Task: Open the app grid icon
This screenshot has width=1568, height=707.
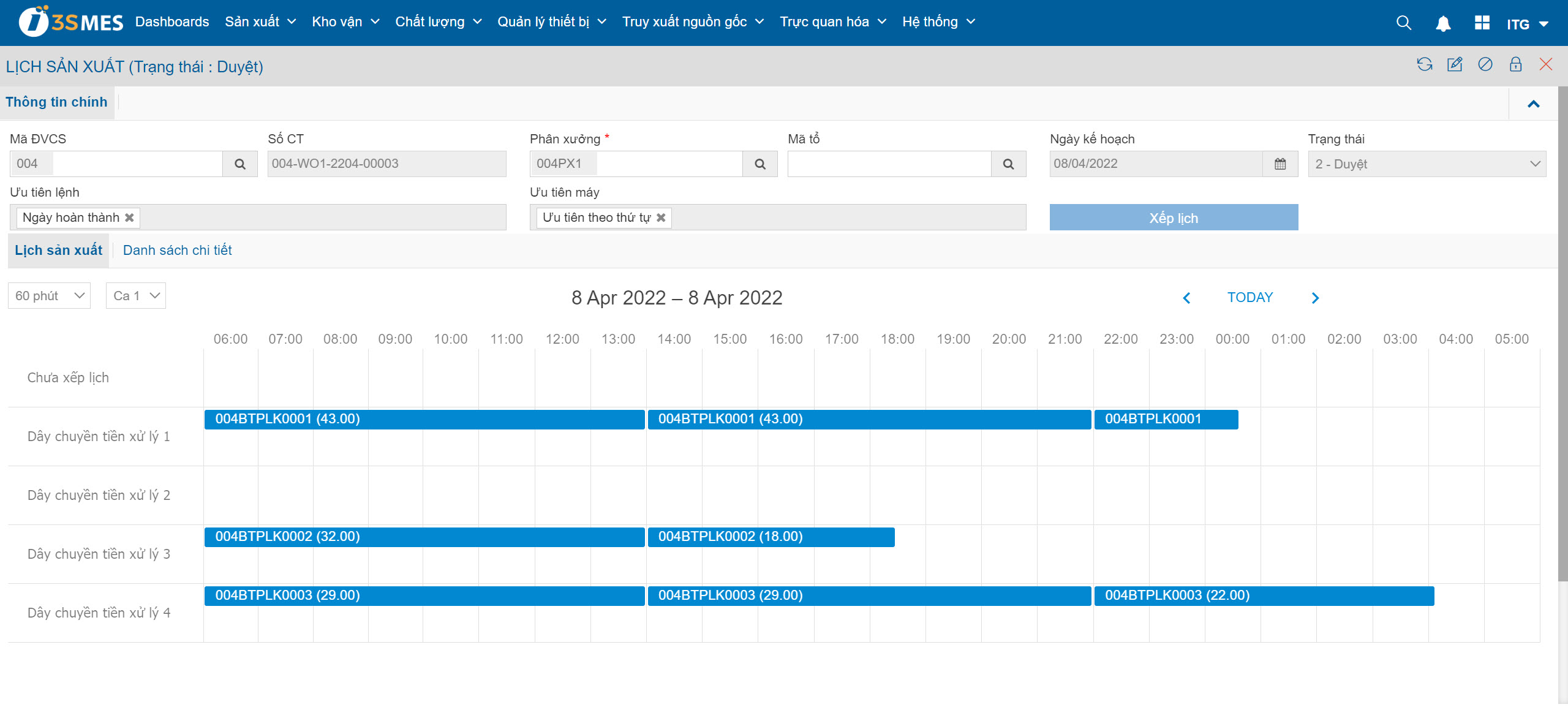Action: [1482, 23]
